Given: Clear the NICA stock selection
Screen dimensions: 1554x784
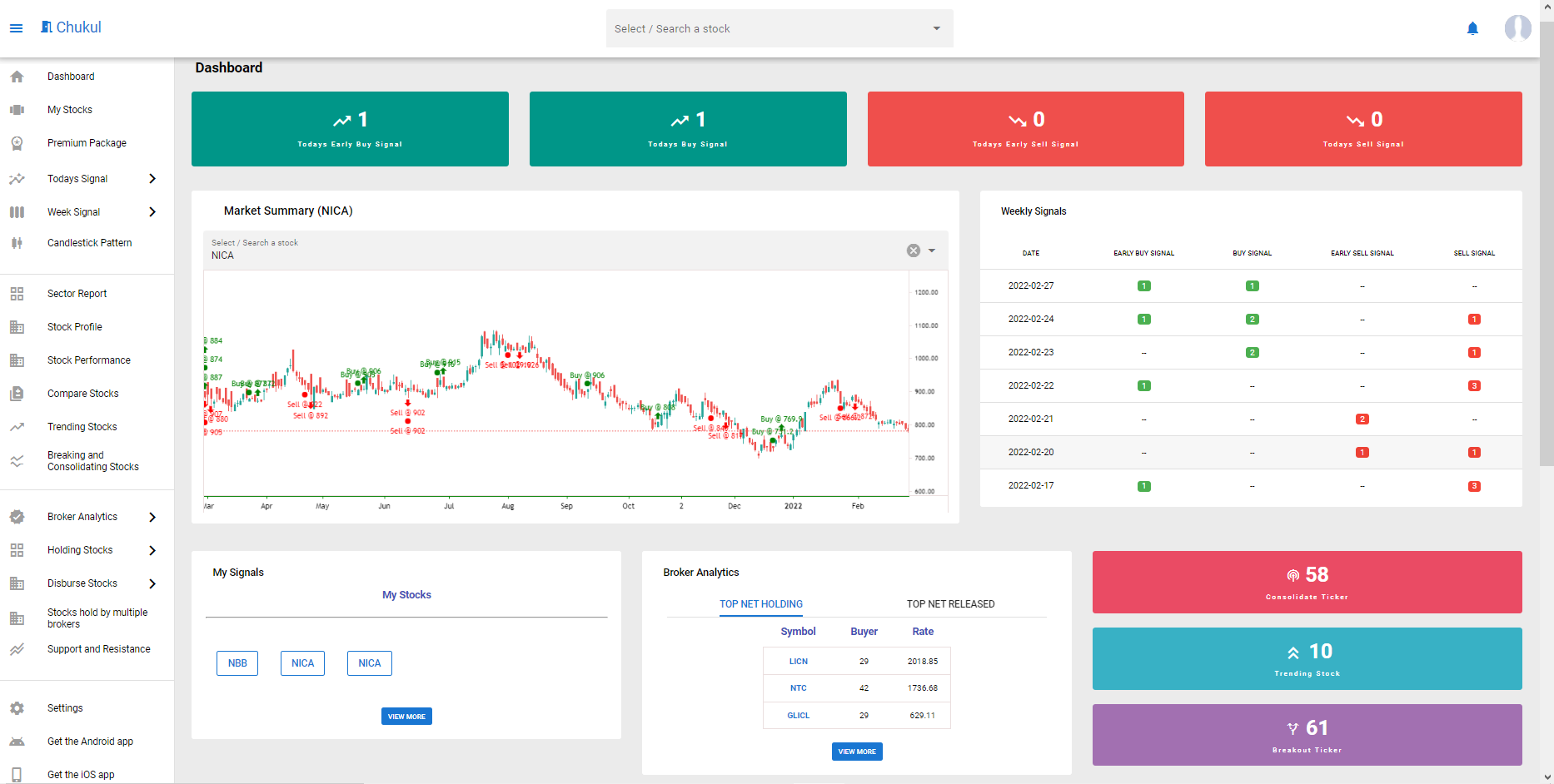Looking at the screenshot, I should [913, 250].
